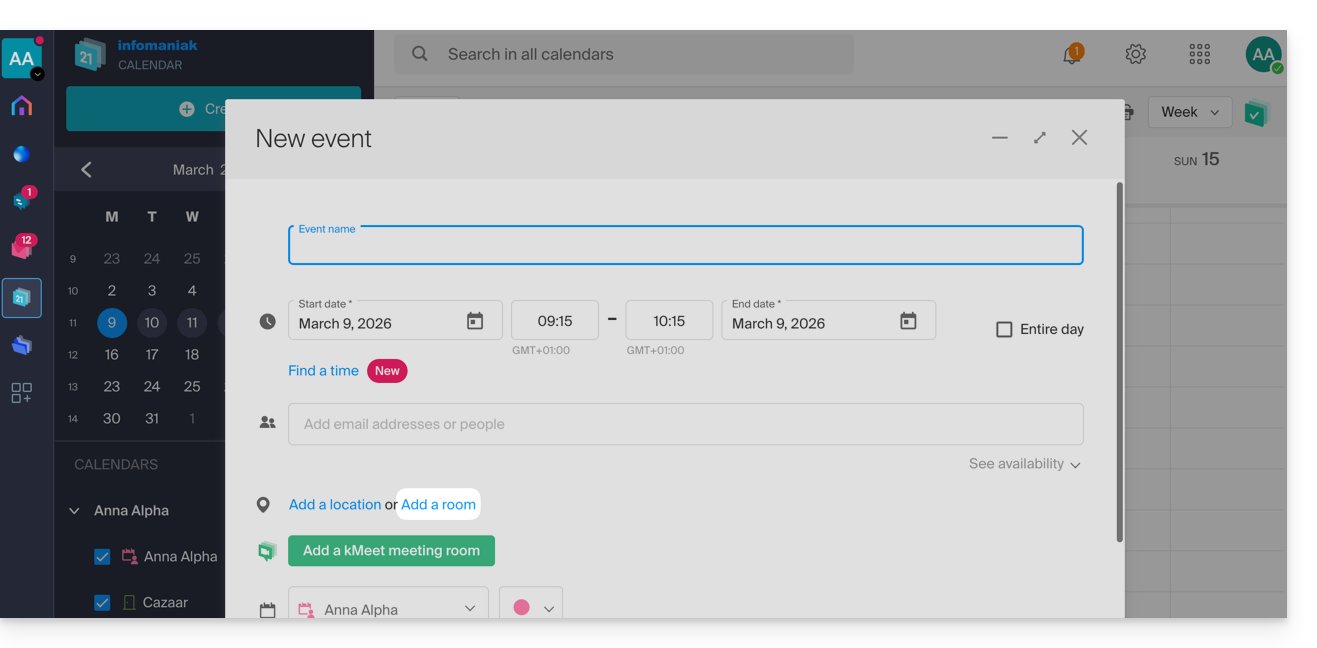Click the Find a time link
The image size is (1317, 648).
tap(323, 371)
